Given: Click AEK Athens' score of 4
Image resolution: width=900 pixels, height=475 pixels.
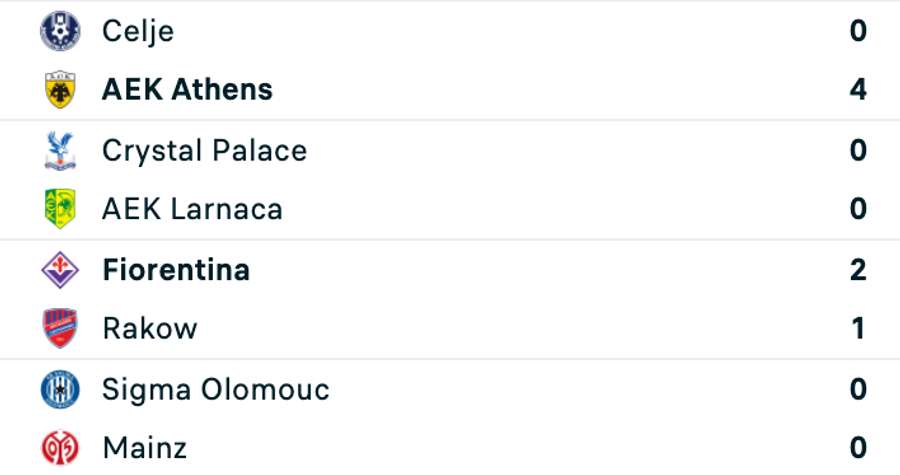Looking at the screenshot, I should [x=858, y=90].
